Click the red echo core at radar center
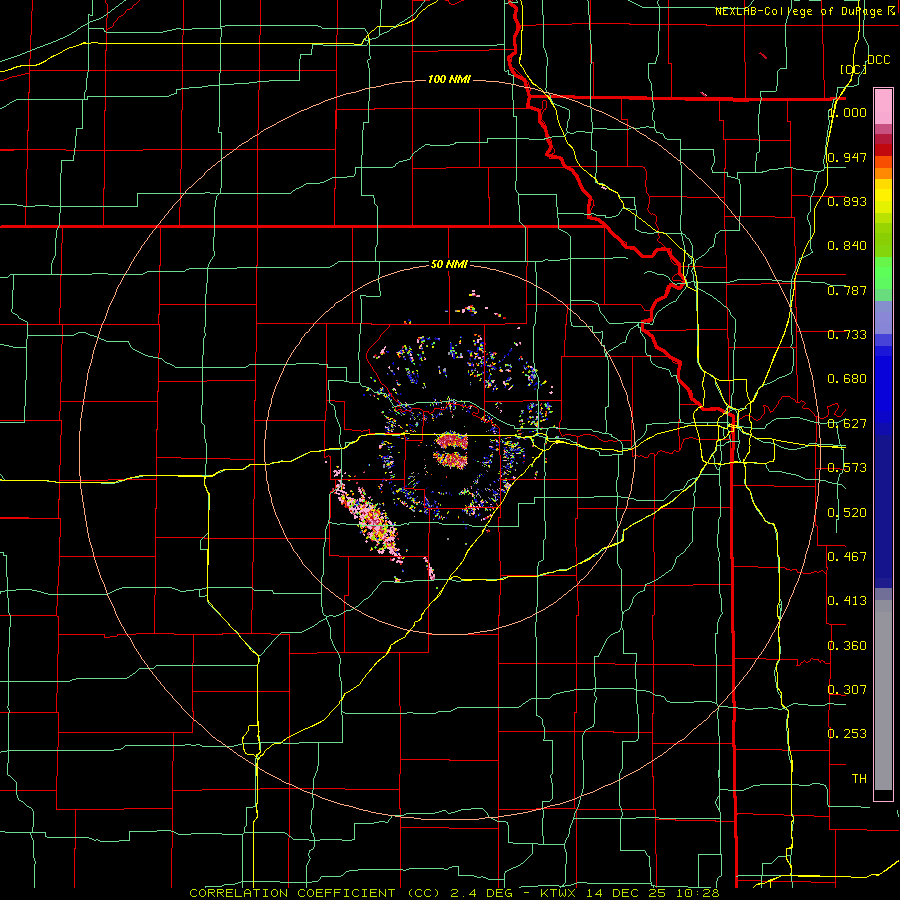 (451, 451)
